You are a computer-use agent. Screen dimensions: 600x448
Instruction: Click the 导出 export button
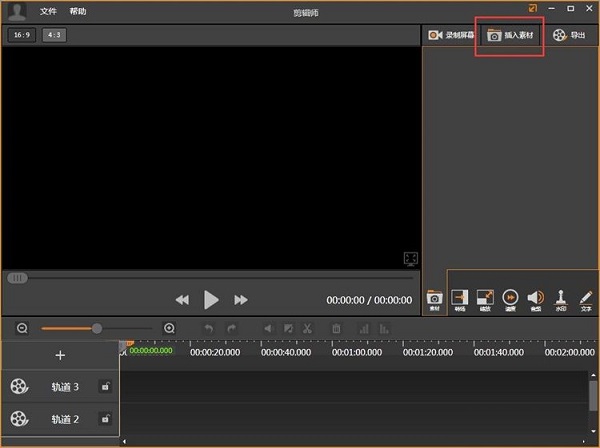coord(568,35)
